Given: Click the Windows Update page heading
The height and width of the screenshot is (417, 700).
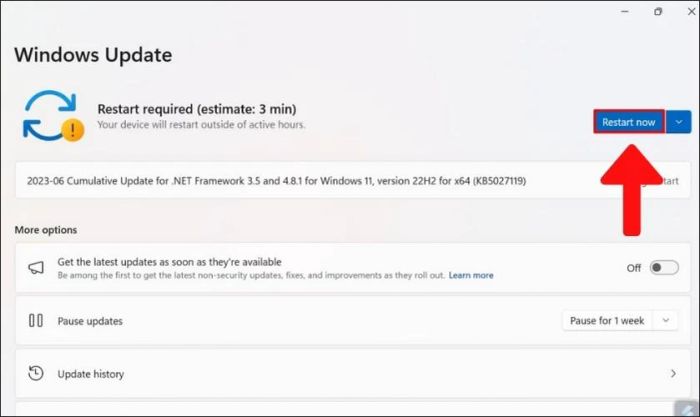Looking at the screenshot, I should tap(93, 55).
